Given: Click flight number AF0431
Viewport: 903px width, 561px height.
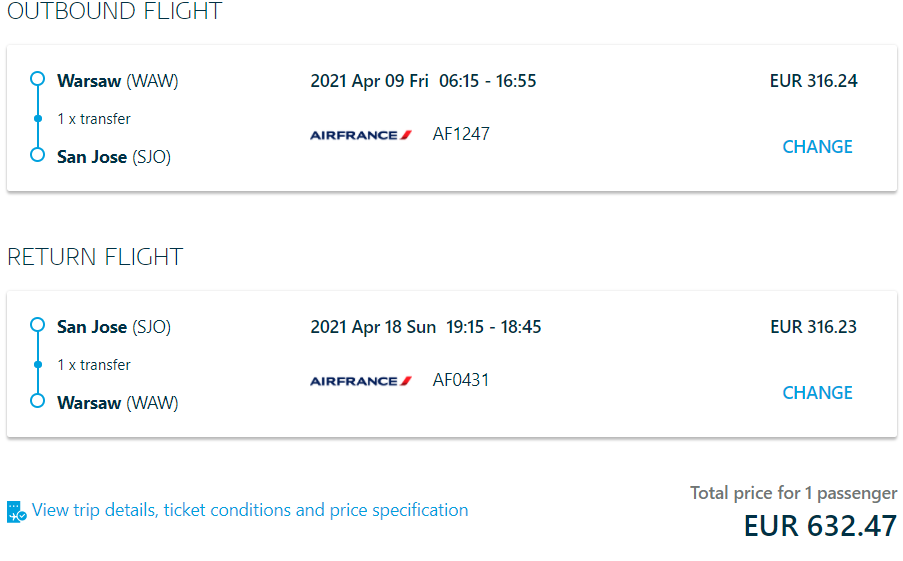Looking at the screenshot, I should pyautogui.click(x=461, y=380).
